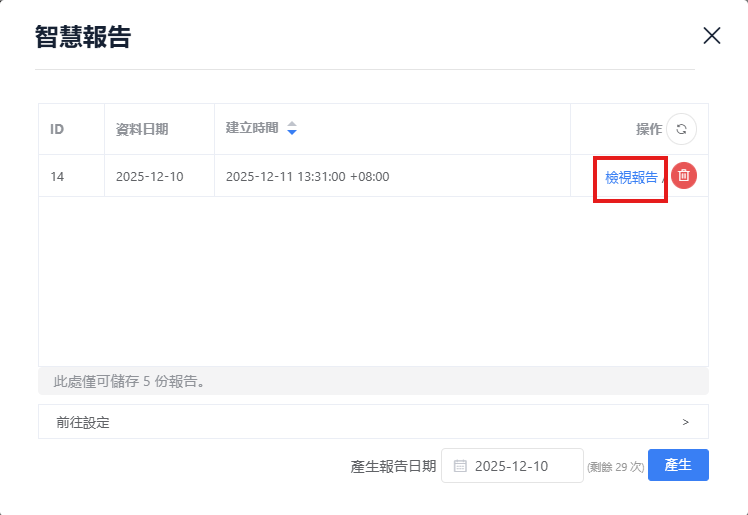Click the up sort arrow beside 建立時間
Image resolution: width=748 pixels, height=515 pixels.
coord(292,125)
